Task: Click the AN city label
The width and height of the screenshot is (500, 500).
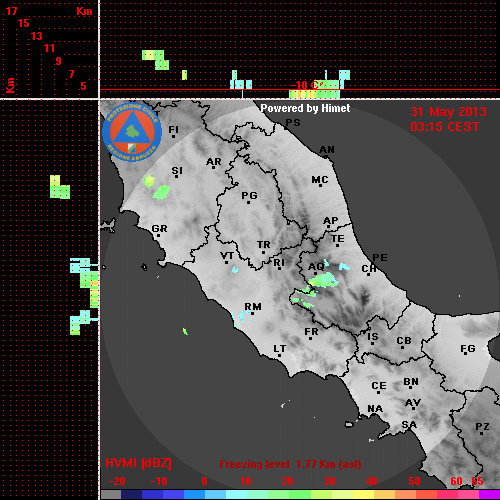Action: click(327, 150)
